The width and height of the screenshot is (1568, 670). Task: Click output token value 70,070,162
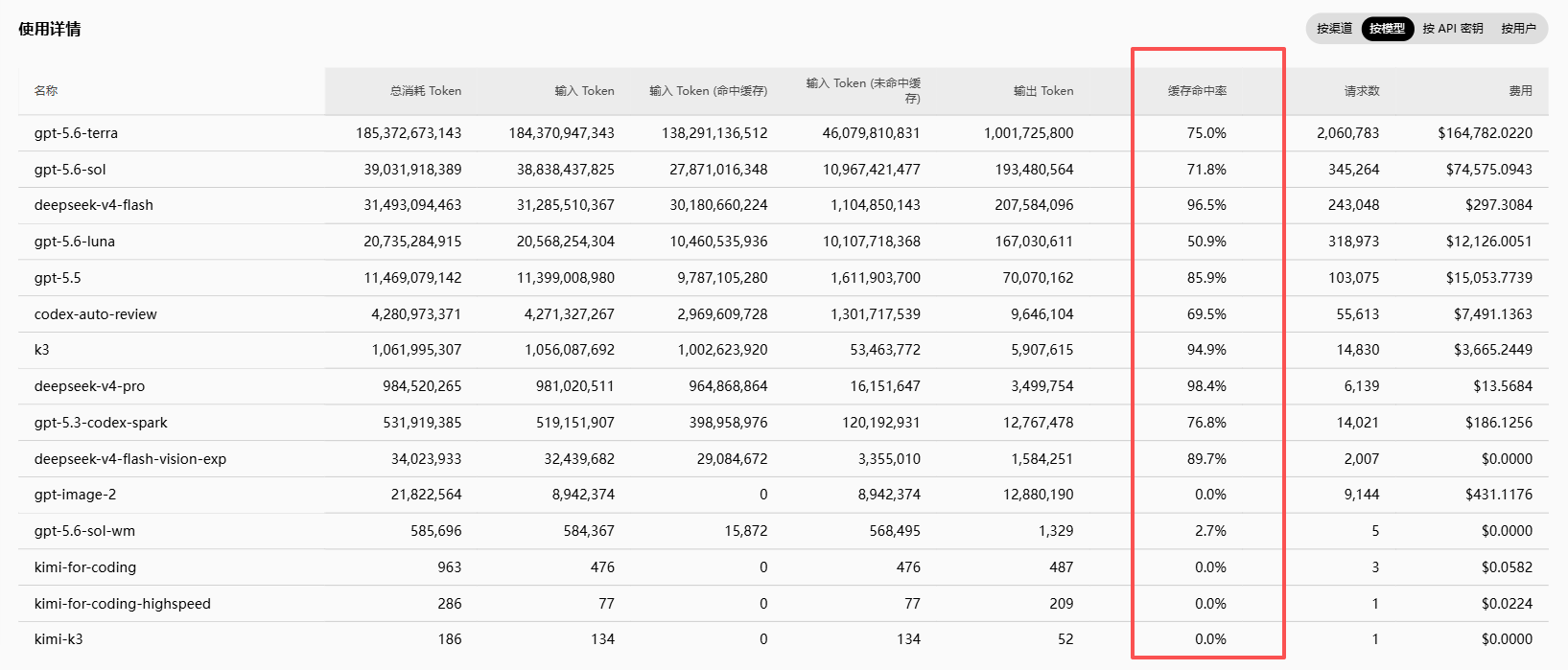coord(1039,278)
